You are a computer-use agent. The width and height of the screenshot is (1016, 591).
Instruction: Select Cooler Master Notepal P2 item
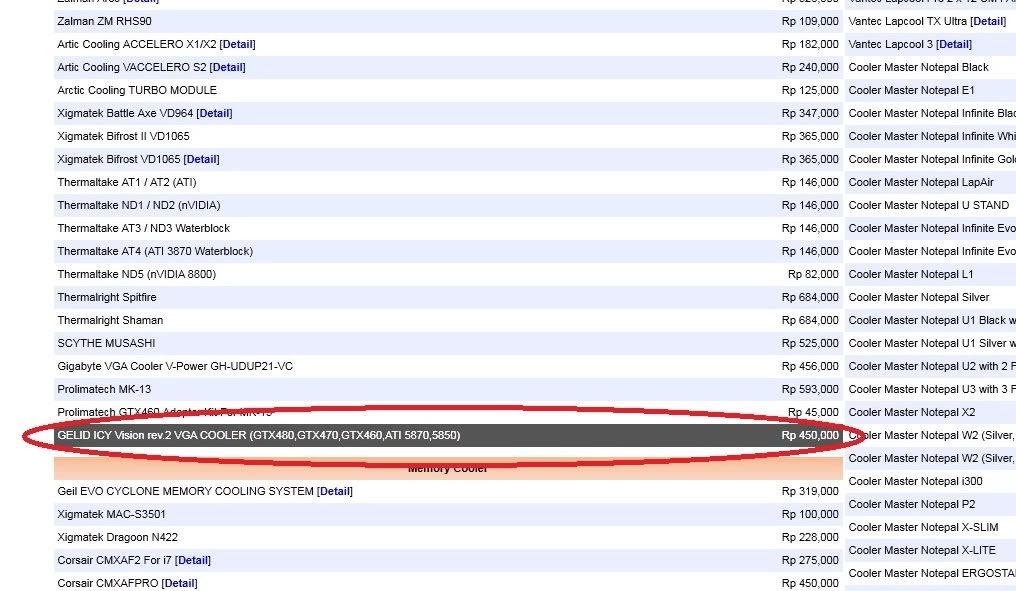pyautogui.click(x=912, y=504)
